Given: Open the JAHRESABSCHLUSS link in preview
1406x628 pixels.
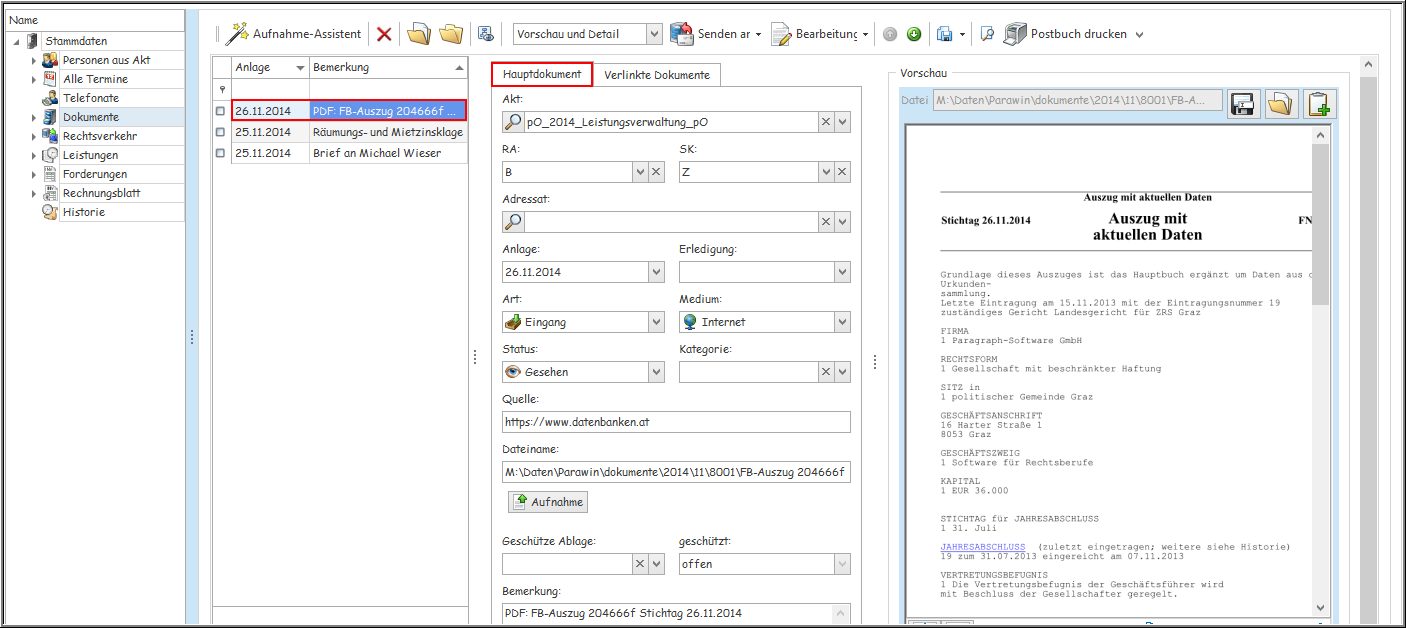Looking at the screenshot, I should pos(982,547).
